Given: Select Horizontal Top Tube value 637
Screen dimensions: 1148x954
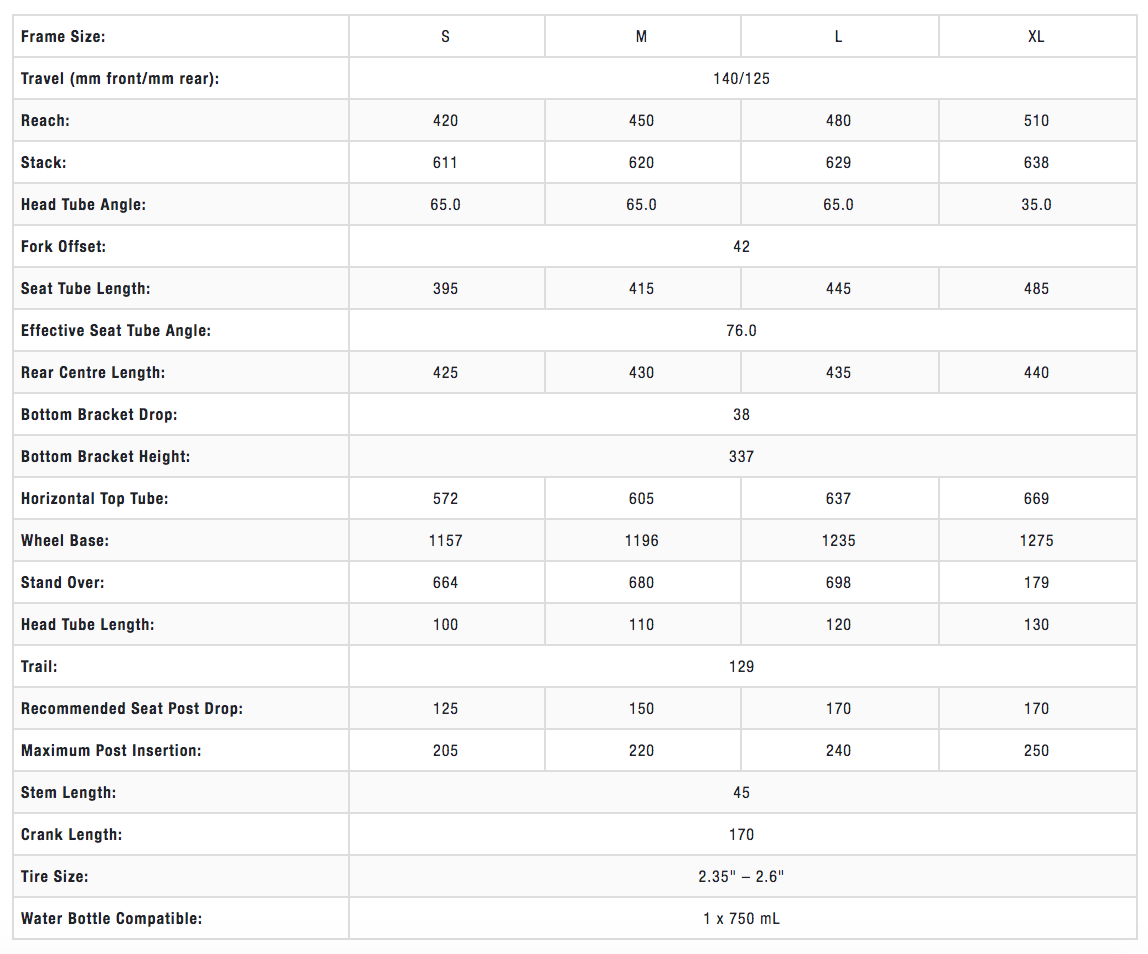Looking at the screenshot, I should tap(838, 499).
